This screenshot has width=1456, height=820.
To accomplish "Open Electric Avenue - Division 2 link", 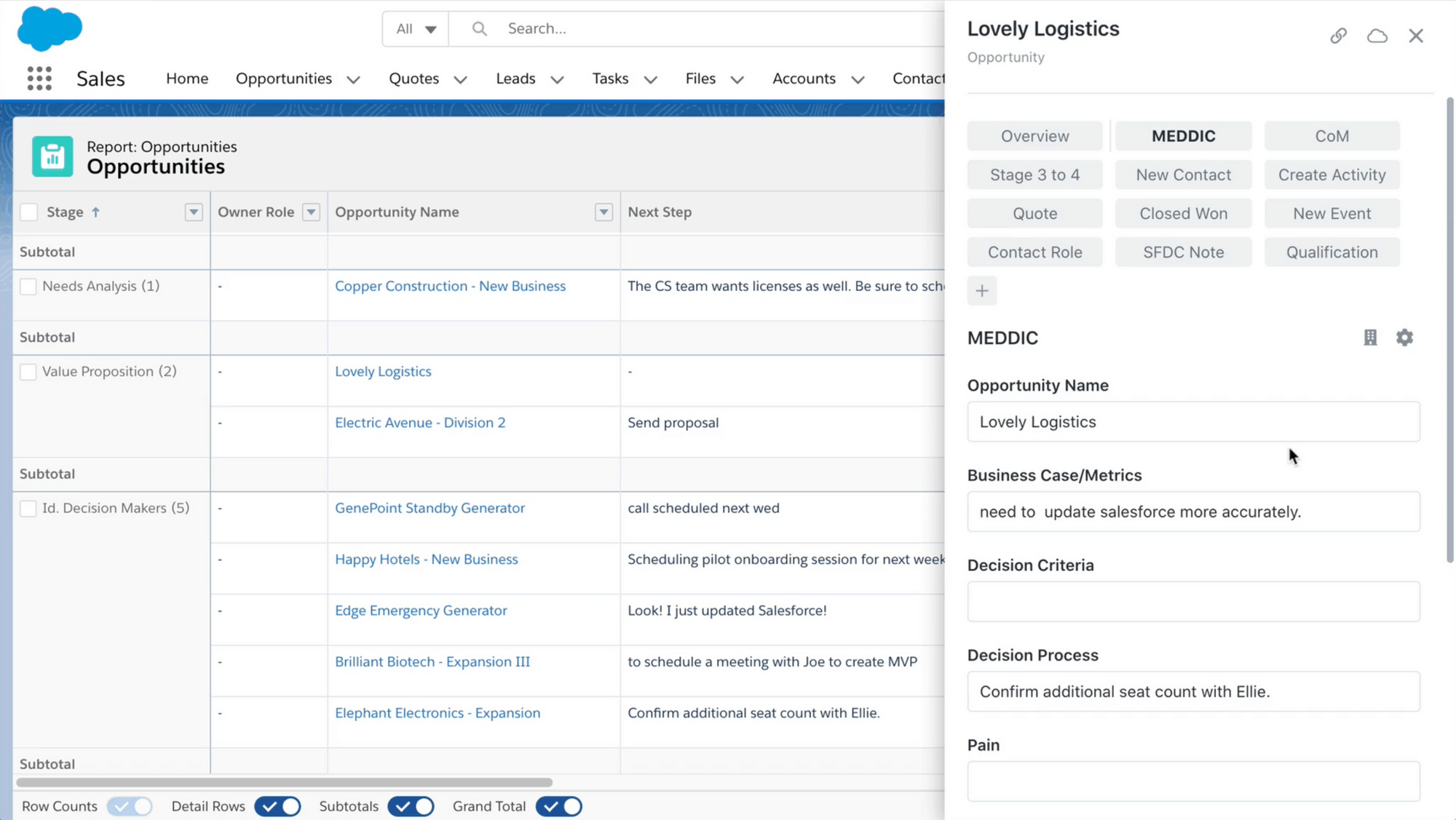I will coord(420,423).
